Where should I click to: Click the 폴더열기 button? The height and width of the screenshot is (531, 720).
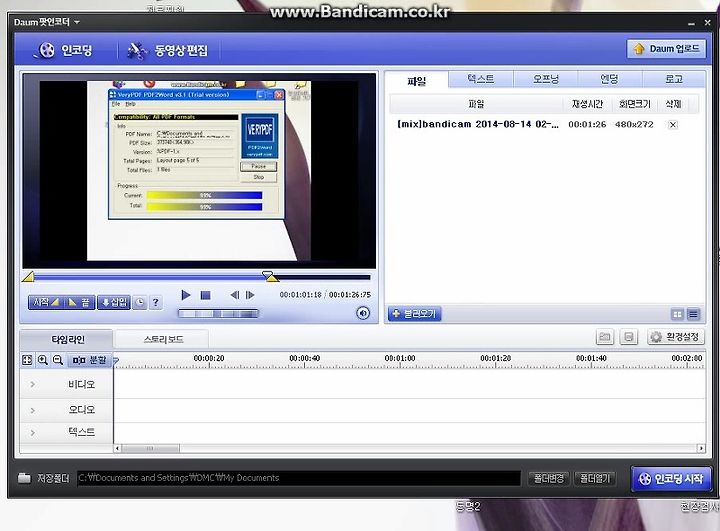(x=595, y=478)
